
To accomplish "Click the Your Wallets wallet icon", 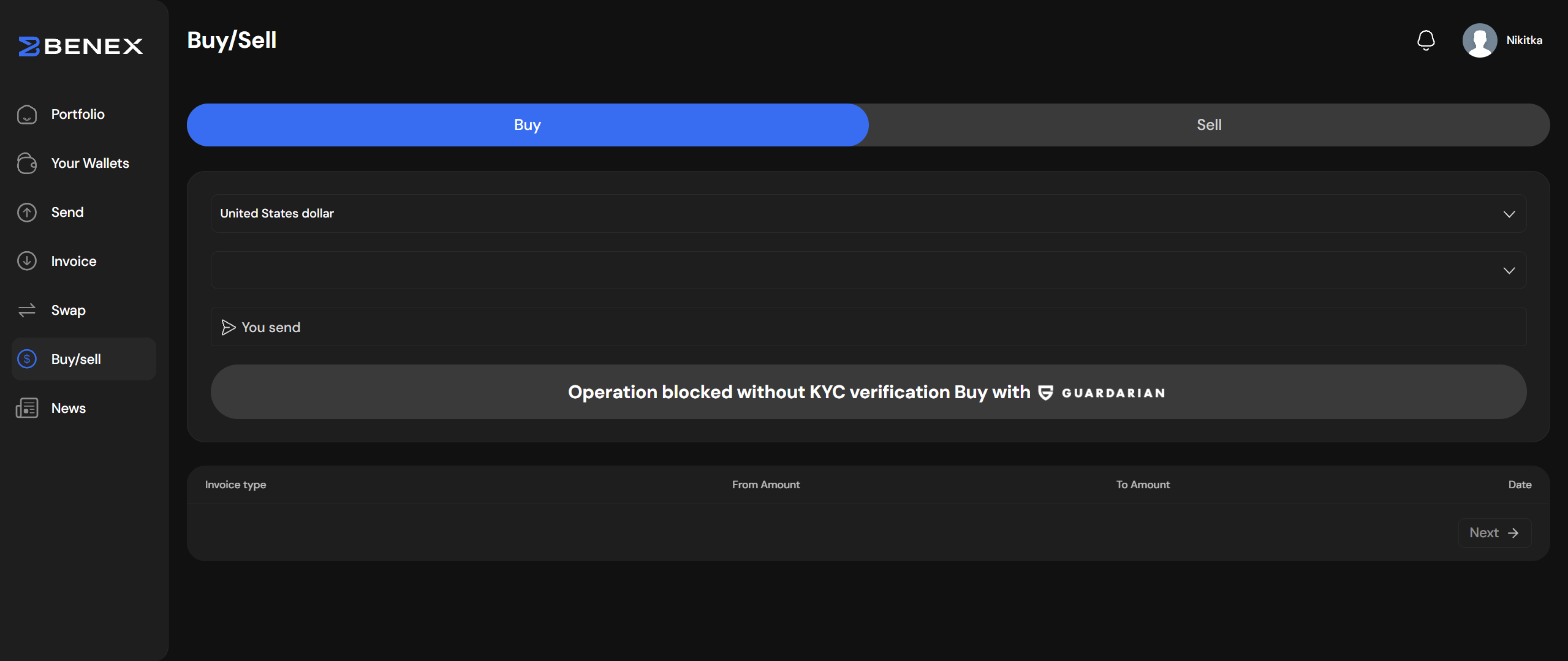I will 27,164.
